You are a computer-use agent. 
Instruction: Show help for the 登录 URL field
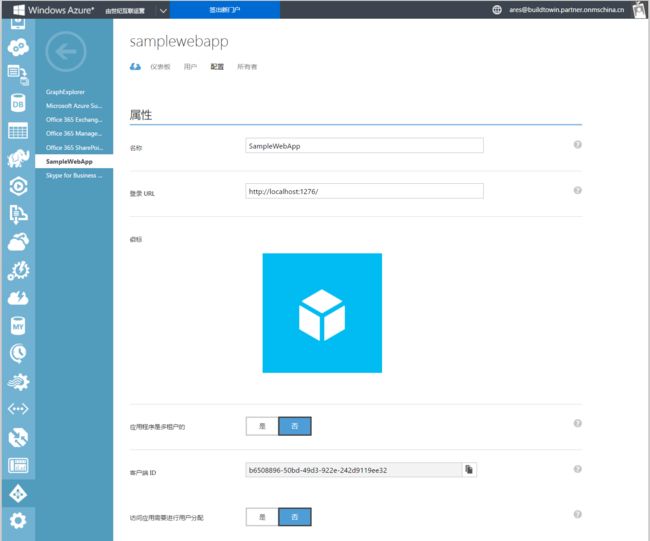[577, 190]
